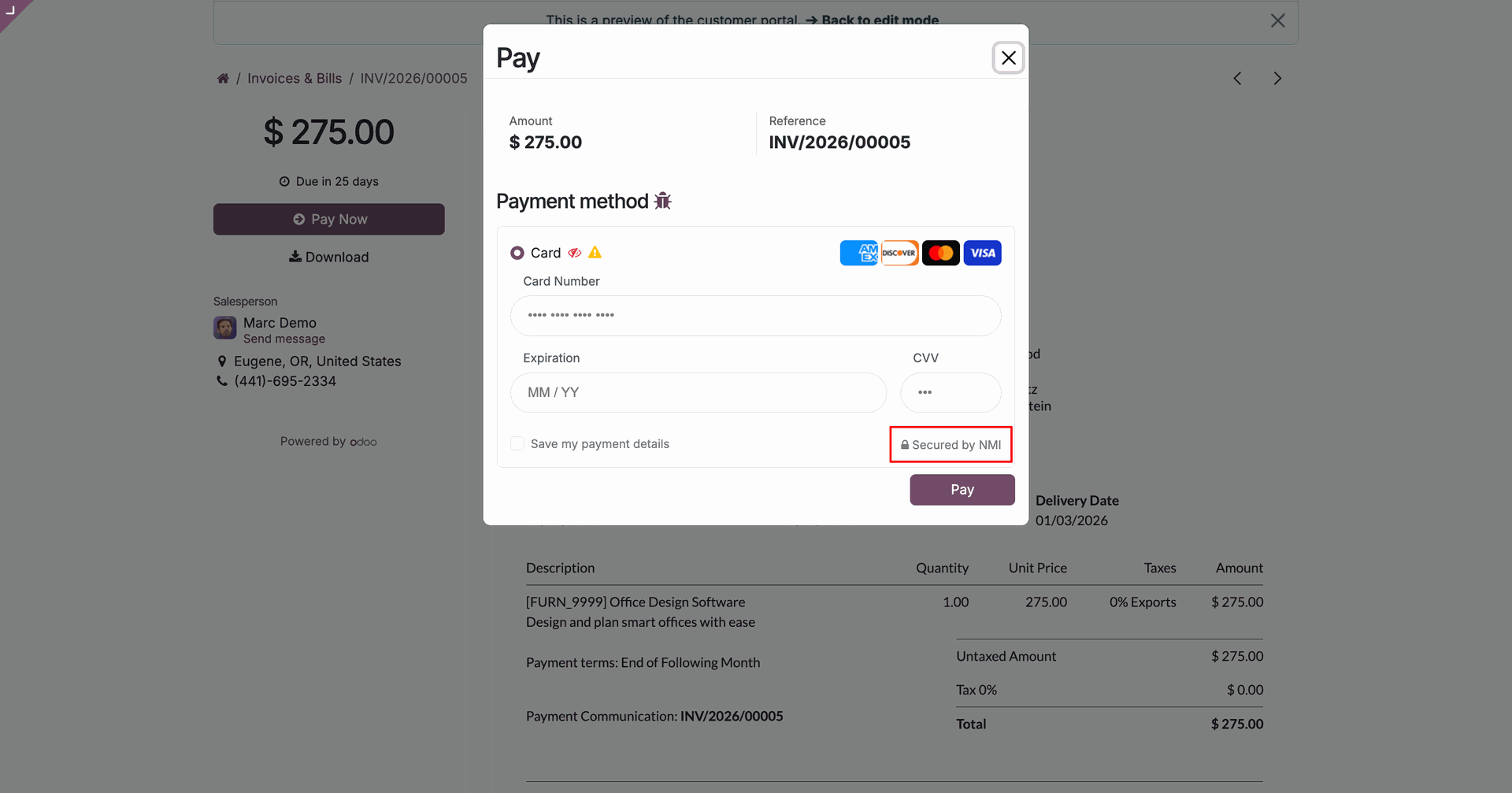Click the home icon in breadcrumb
The height and width of the screenshot is (793, 1512).
coord(223,79)
